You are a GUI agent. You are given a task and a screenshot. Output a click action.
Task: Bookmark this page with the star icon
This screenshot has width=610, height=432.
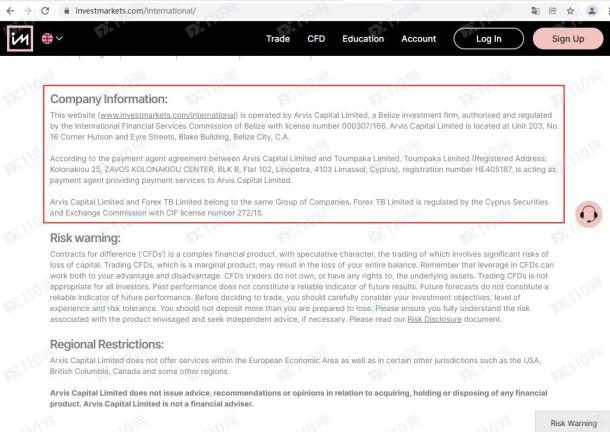[x=570, y=11]
